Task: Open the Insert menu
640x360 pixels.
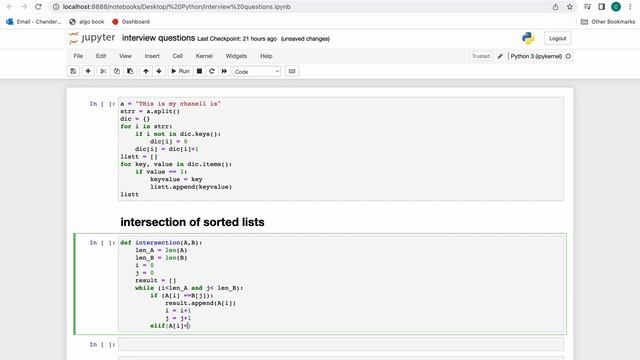Action: pos(152,56)
